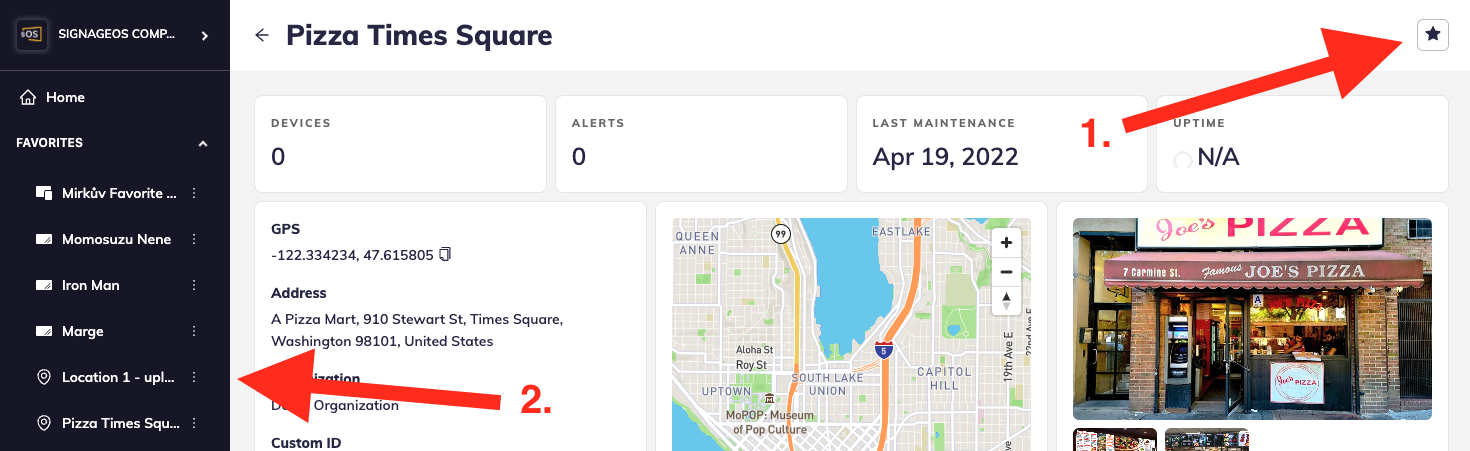Viewport: 1470px width, 451px height.
Task: Open the options menu for Mirkův Favorite
Action: [x=194, y=193]
